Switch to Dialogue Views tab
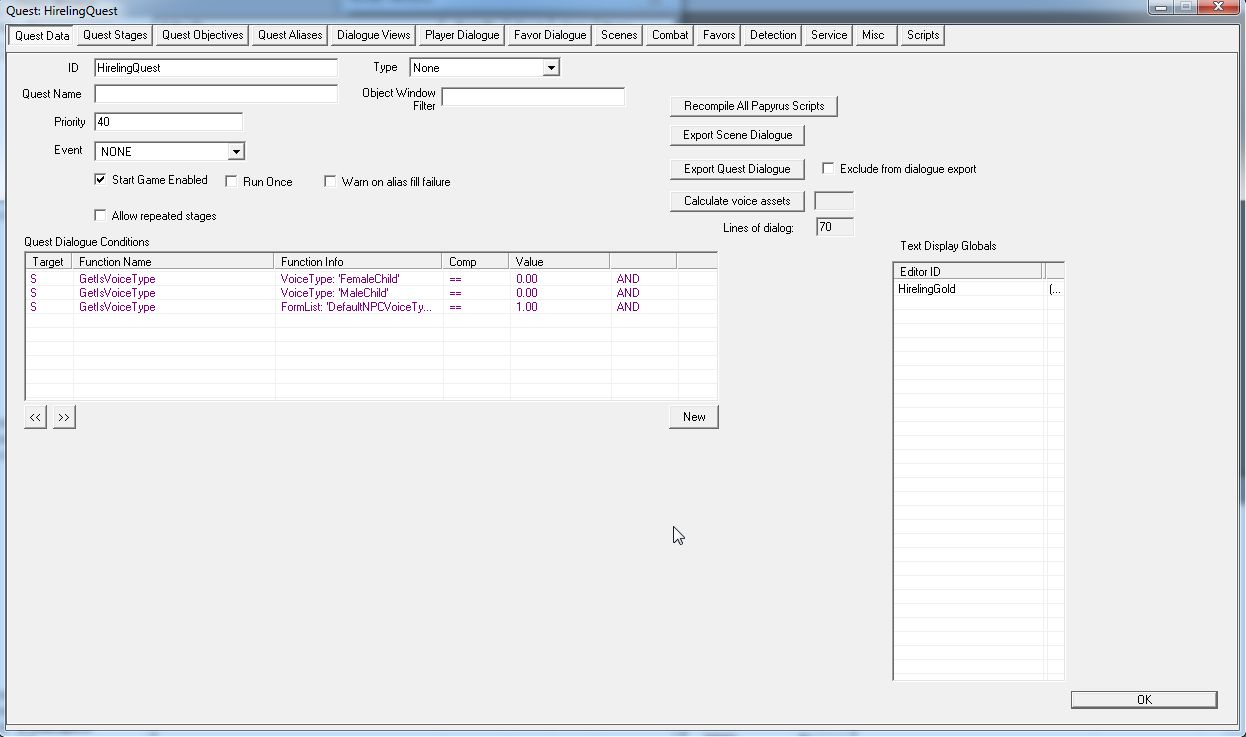Viewport: 1246px width, 737px height. (373, 35)
